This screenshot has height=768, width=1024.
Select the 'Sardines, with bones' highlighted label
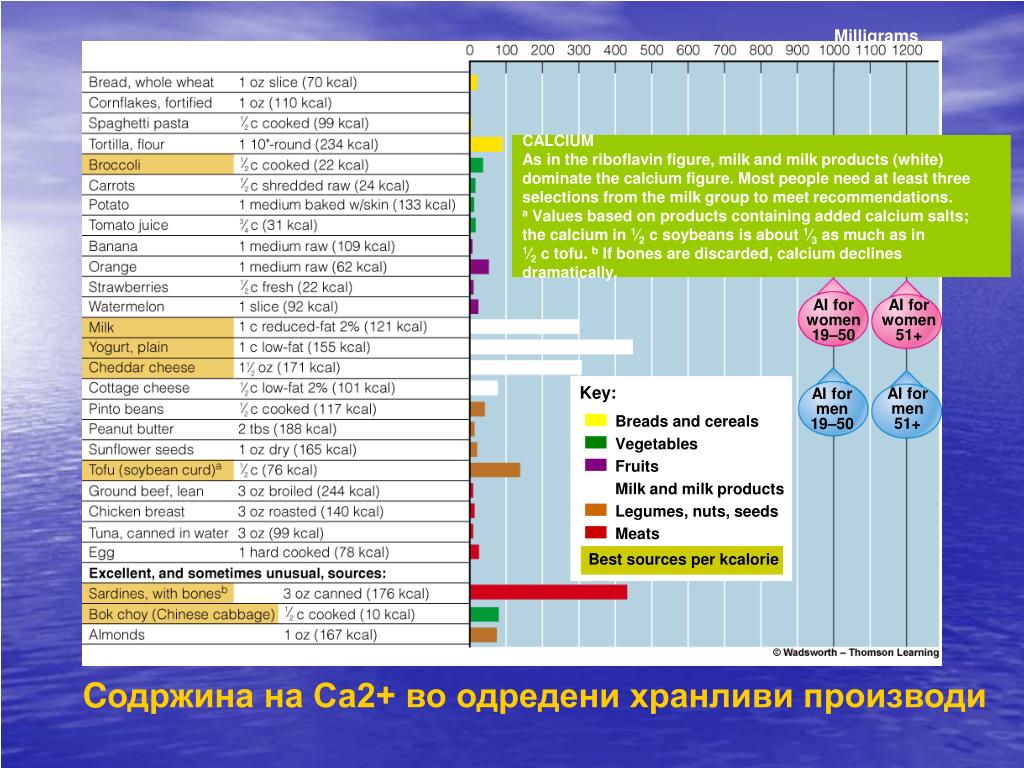158,594
